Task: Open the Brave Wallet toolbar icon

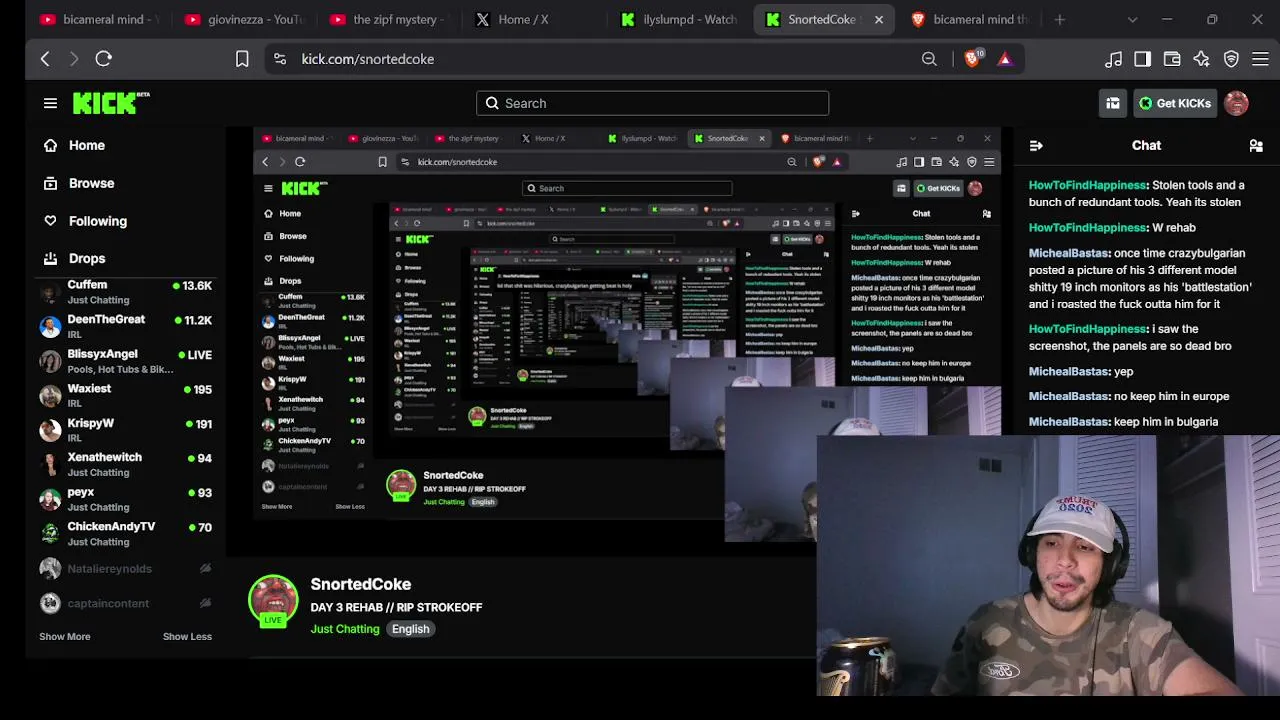Action: 1172,59
